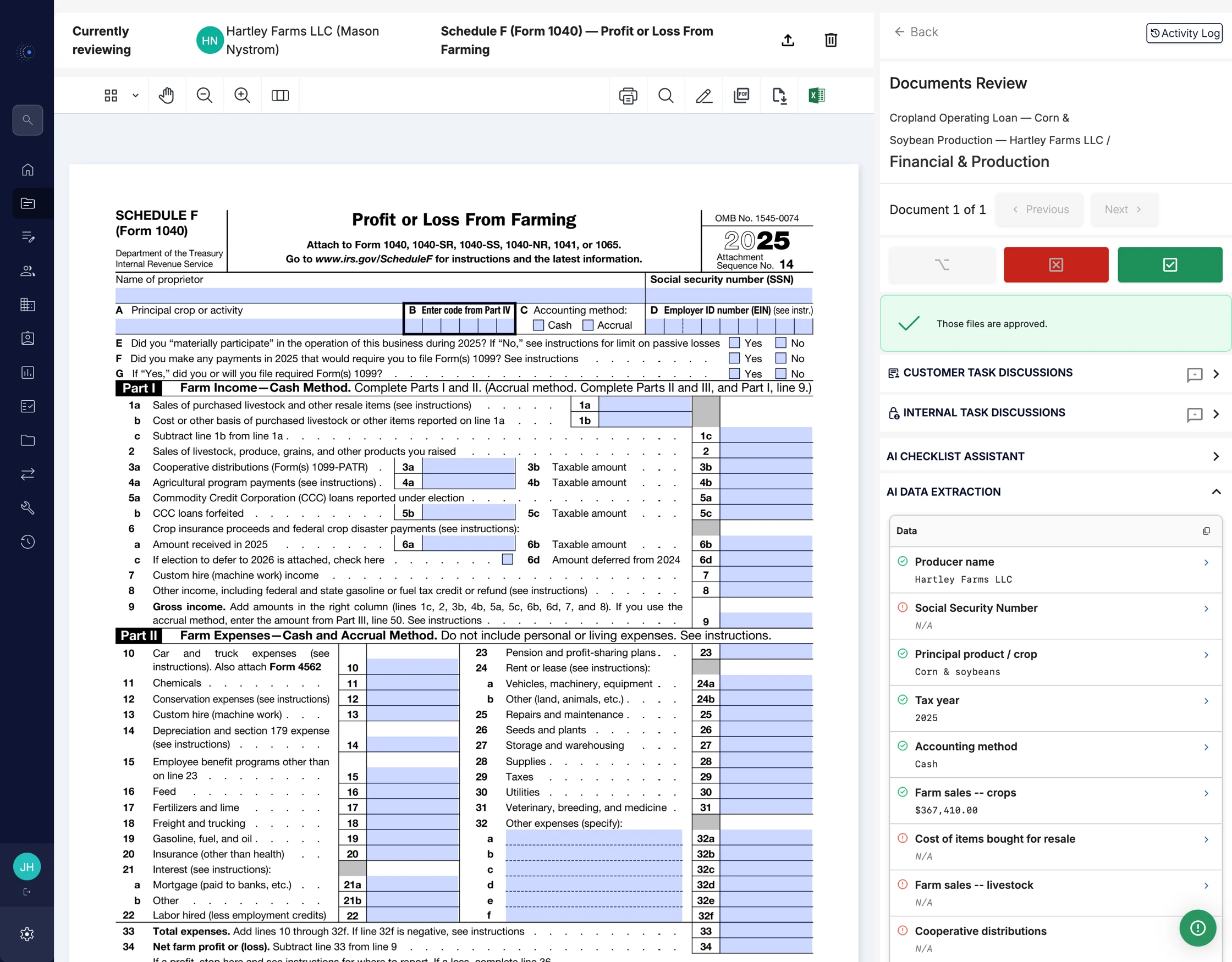Check the Cash accounting method box
Screen dimensions: 1232x962
pos(538,325)
